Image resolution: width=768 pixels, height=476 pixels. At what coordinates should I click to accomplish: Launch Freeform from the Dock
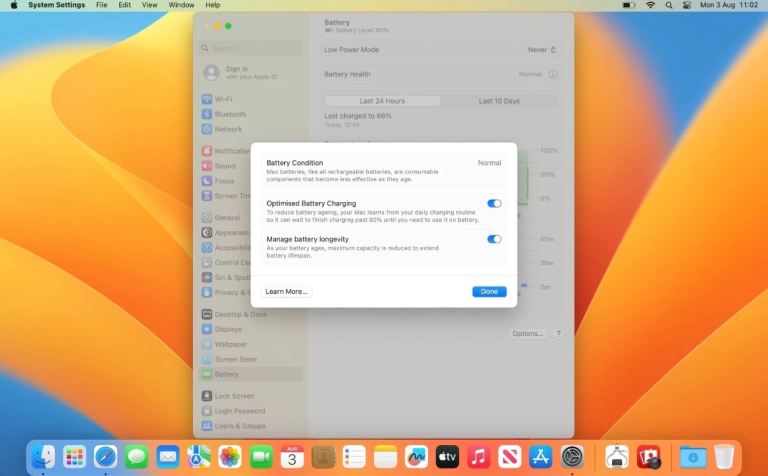point(416,457)
